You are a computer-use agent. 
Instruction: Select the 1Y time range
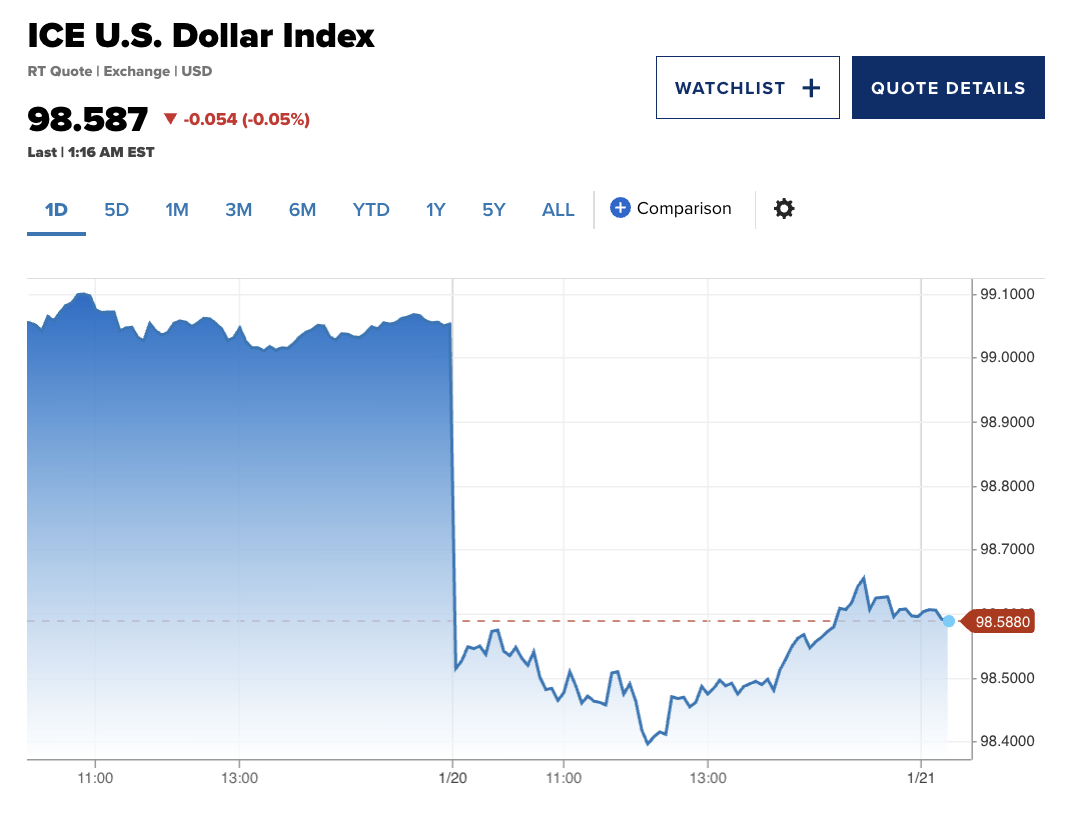point(435,210)
